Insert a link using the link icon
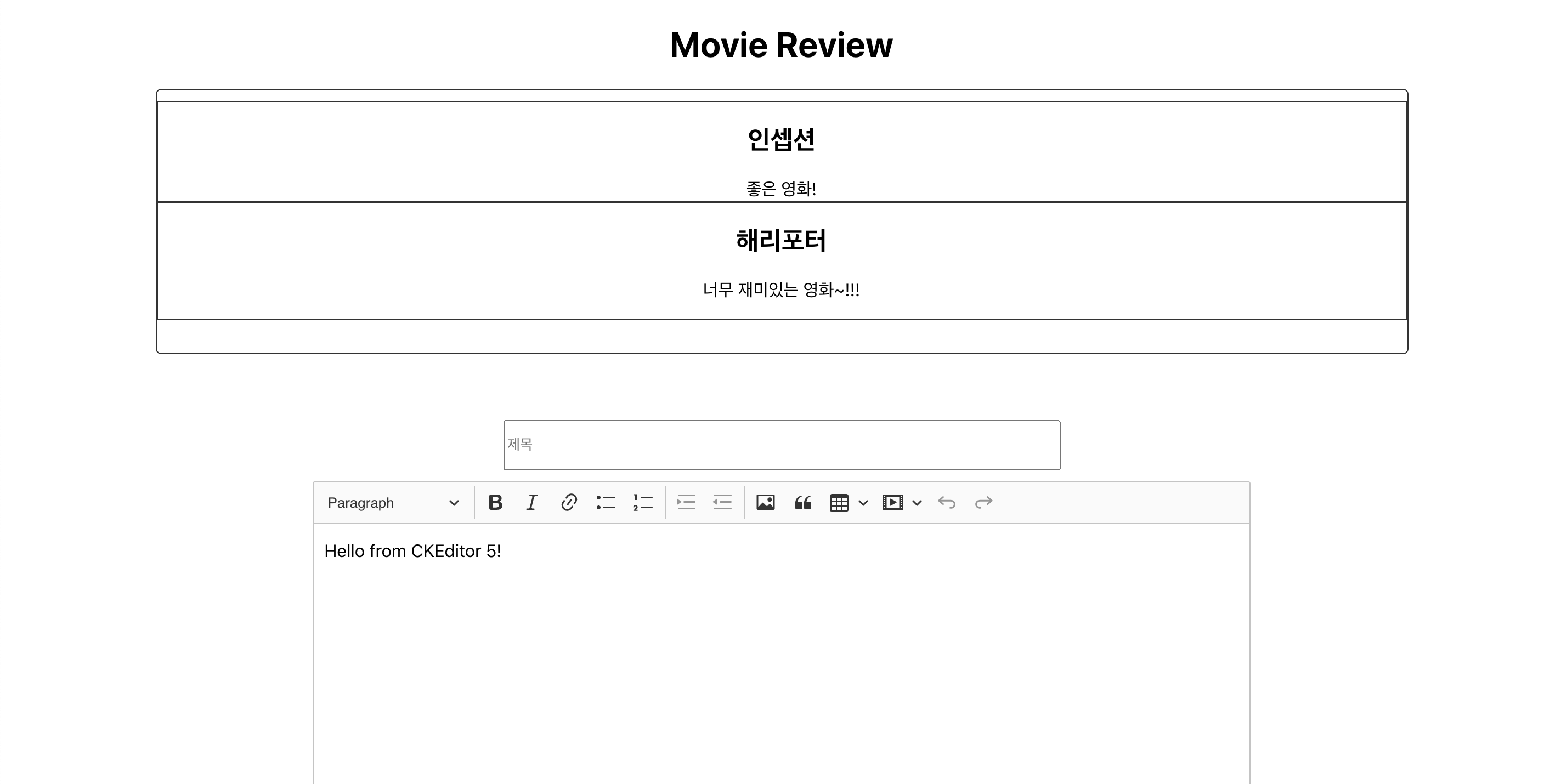This screenshot has height=784, width=1561. [568, 502]
